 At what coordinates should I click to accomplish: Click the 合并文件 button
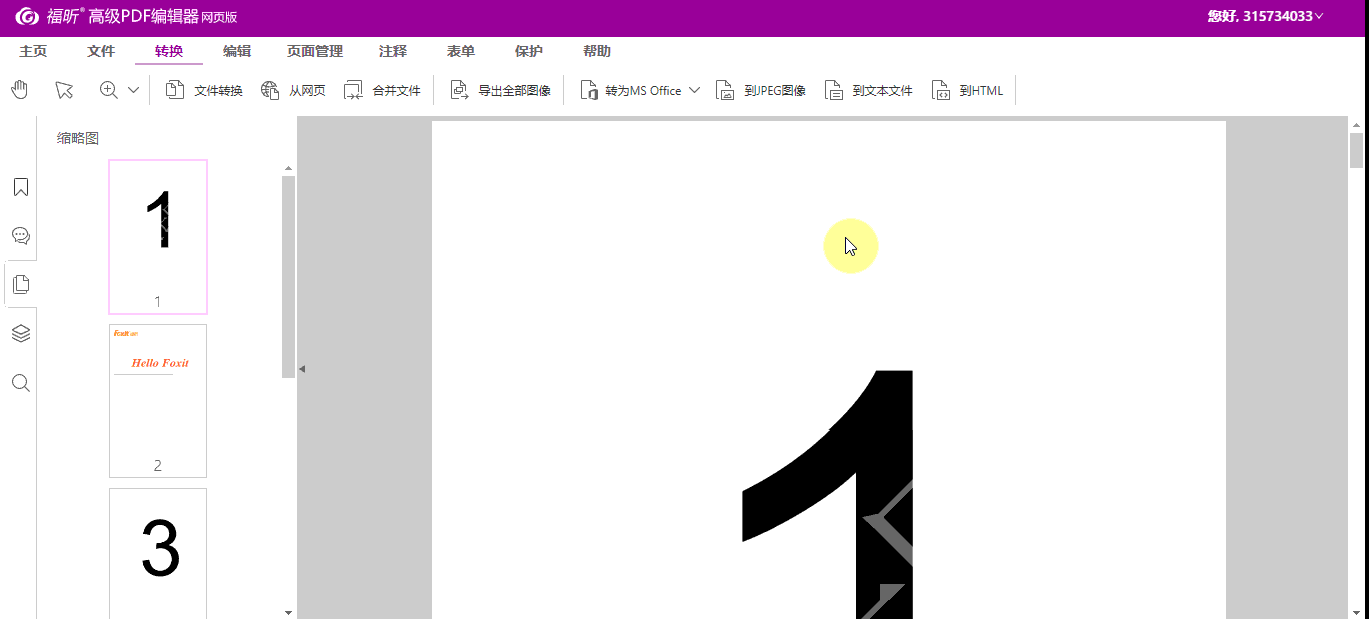(382, 90)
